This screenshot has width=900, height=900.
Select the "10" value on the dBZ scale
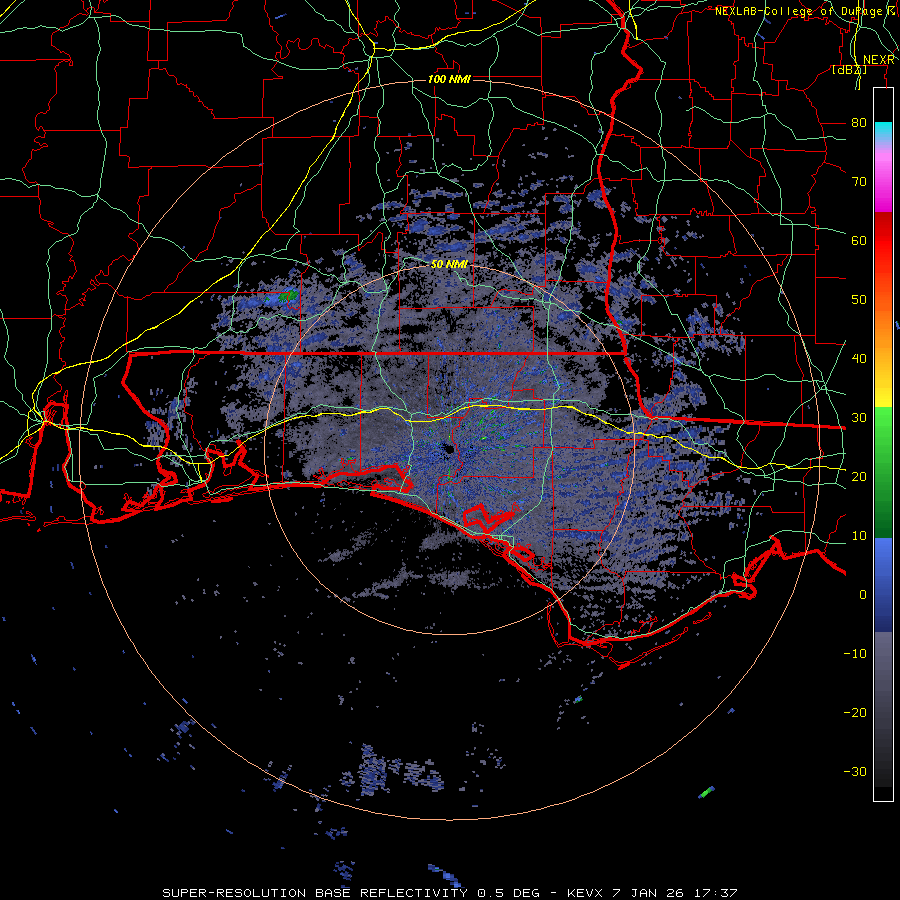coord(859,536)
